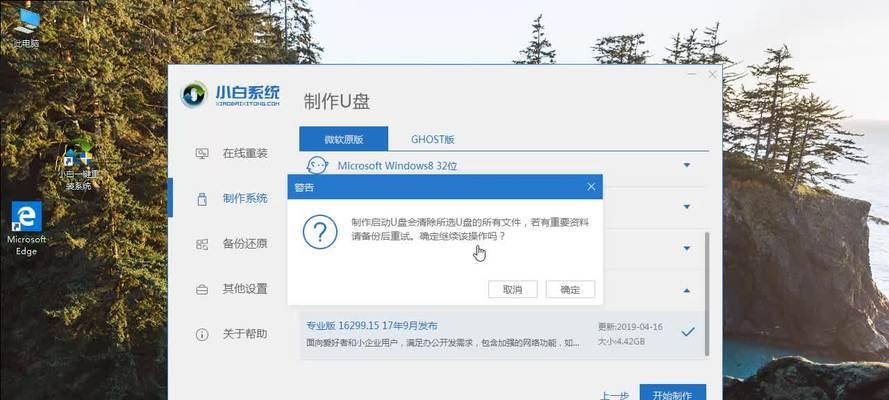Switch to the GHOST版 tab
This screenshot has width=889, height=400.
[433, 139]
